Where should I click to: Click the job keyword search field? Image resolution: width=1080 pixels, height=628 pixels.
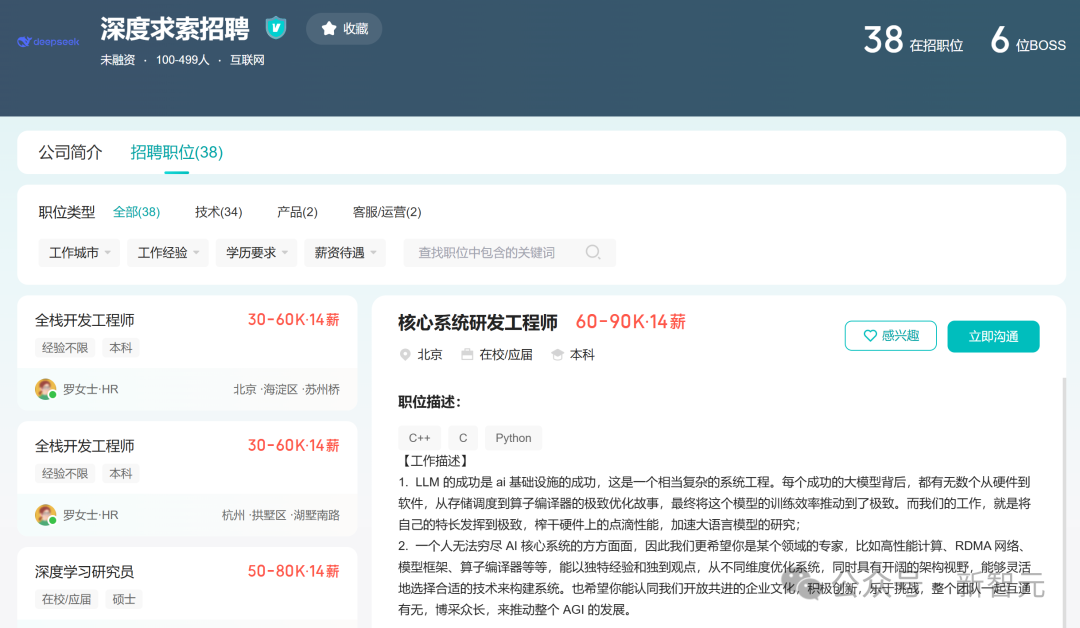tap(510, 253)
